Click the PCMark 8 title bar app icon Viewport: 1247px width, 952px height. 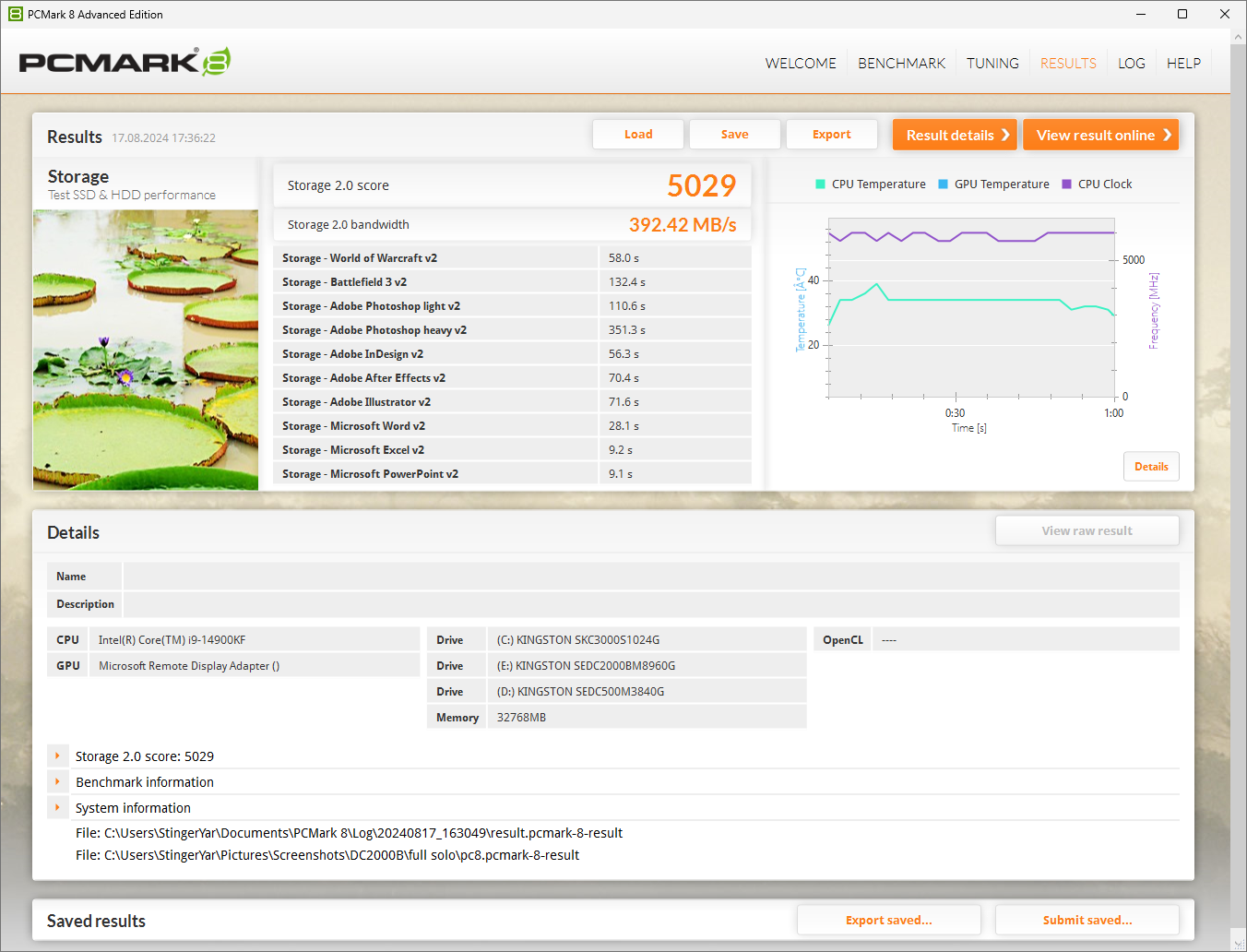pyautogui.click(x=15, y=14)
